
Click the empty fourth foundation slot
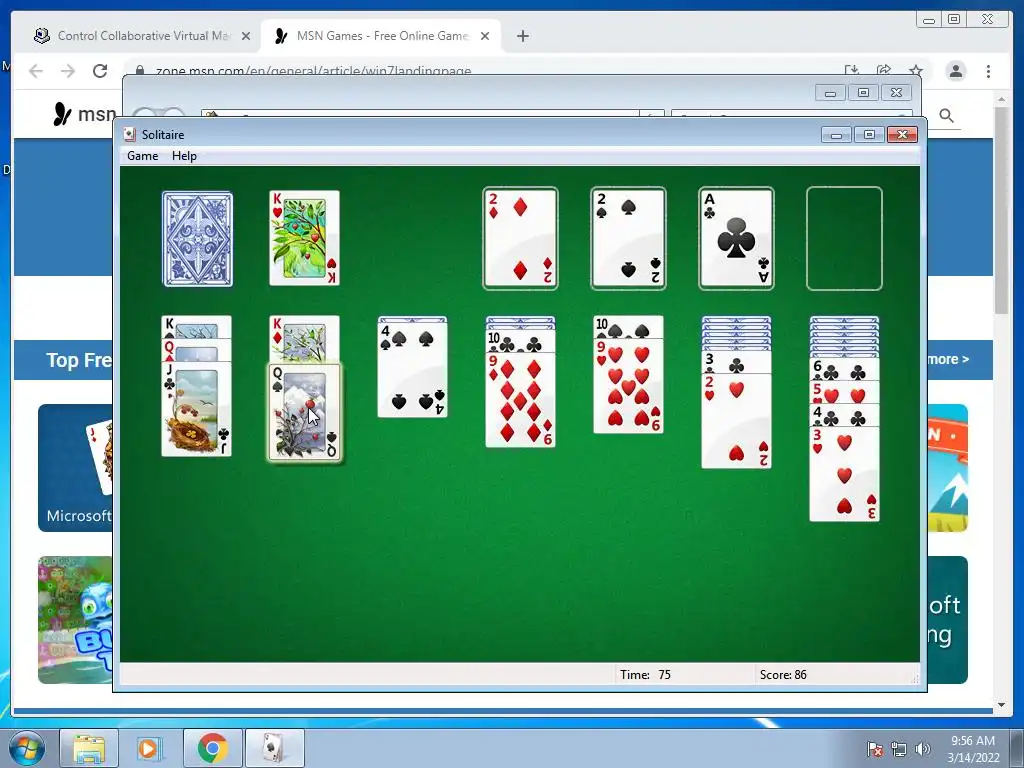[844, 238]
